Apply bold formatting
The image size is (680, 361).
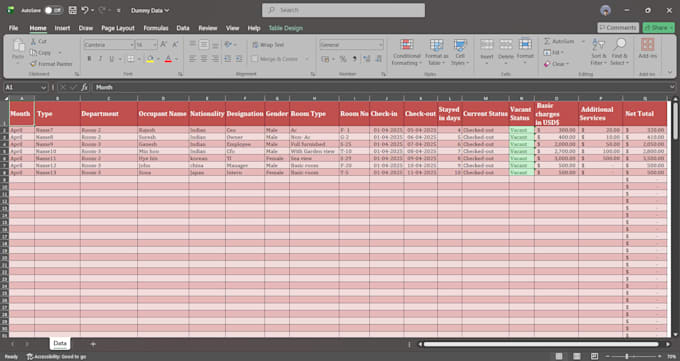pyautogui.click(x=89, y=59)
